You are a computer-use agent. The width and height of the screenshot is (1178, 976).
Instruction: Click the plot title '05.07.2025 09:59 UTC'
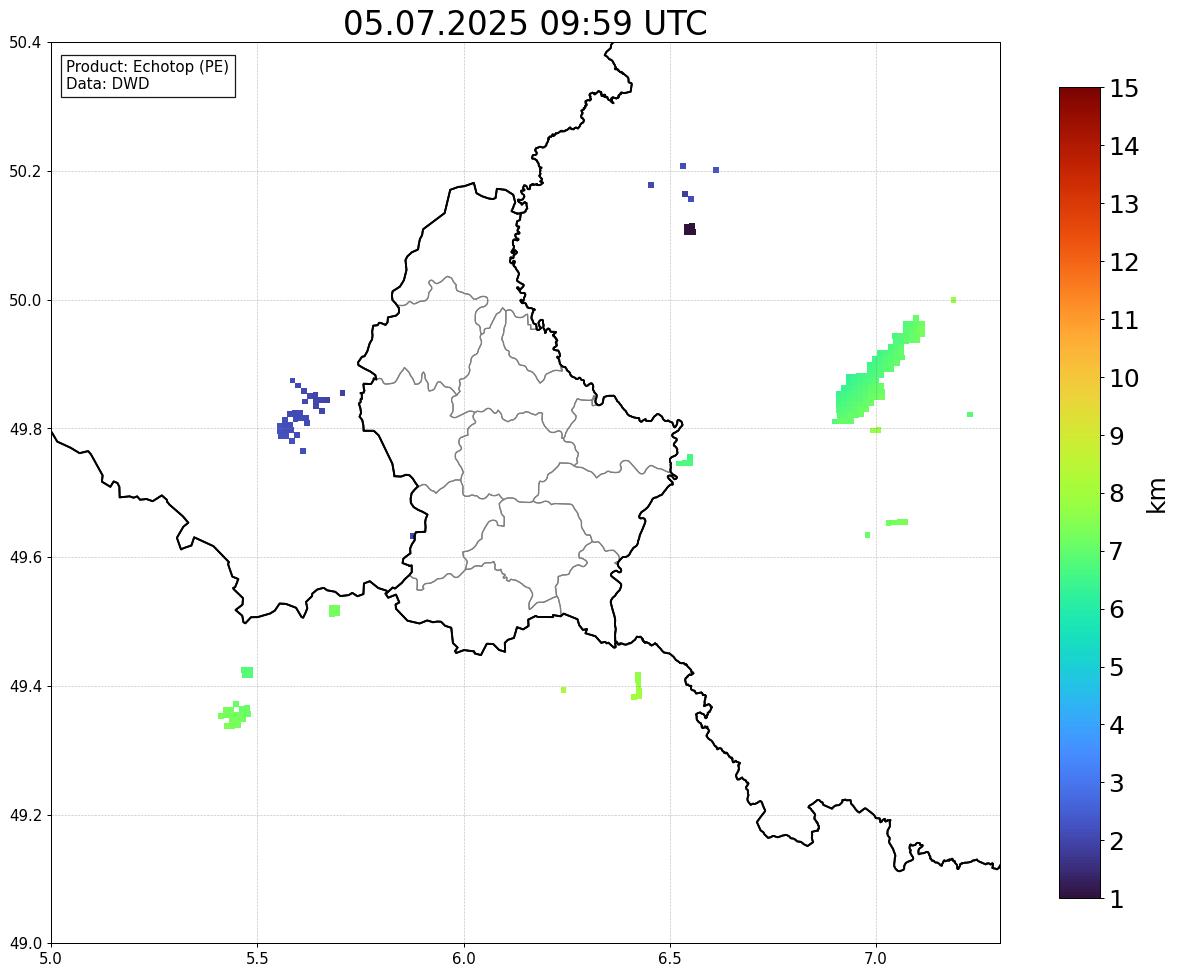[x=525, y=23]
